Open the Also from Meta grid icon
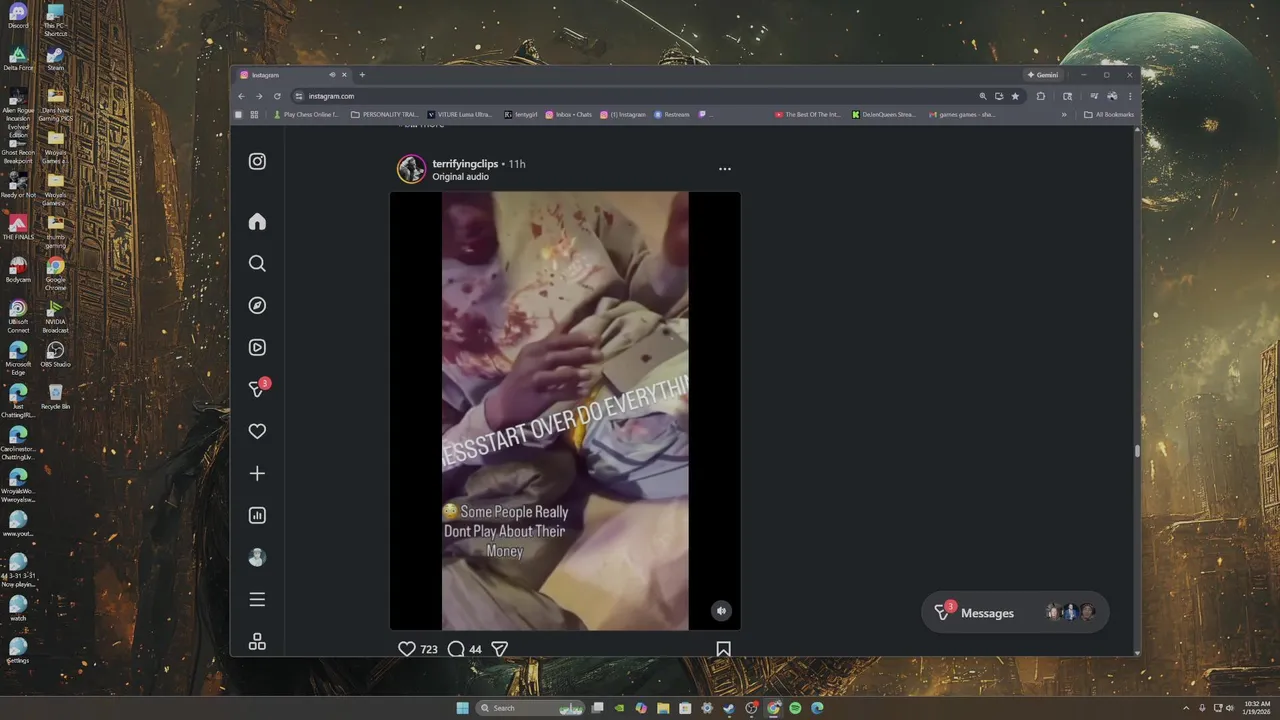This screenshot has width=1280, height=720. pyautogui.click(x=257, y=641)
